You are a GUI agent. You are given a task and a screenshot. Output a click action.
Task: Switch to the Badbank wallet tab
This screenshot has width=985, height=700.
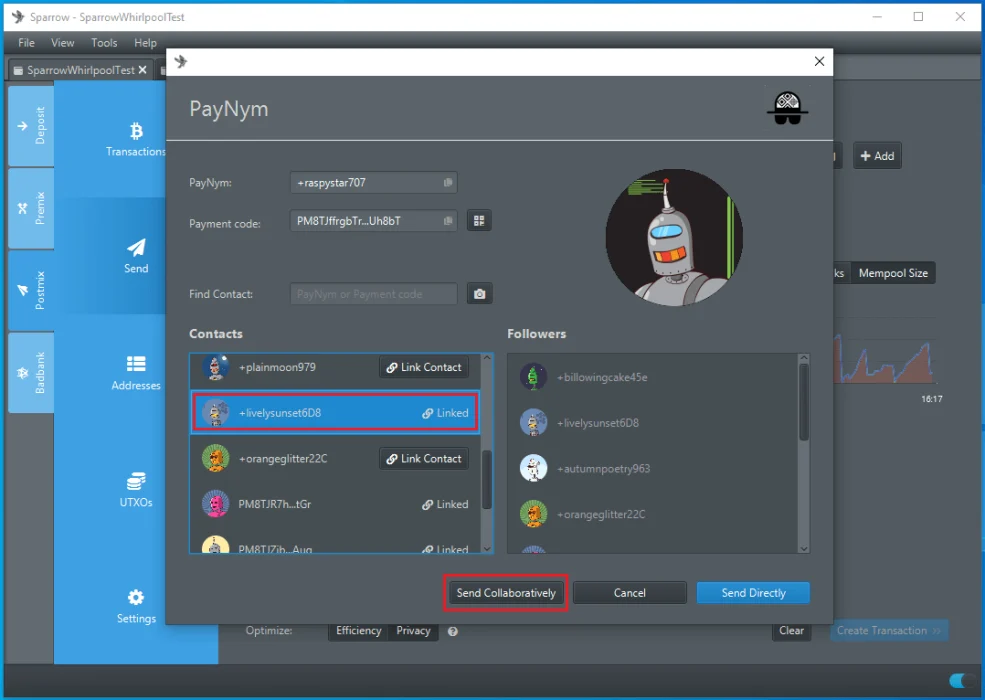coord(31,372)
